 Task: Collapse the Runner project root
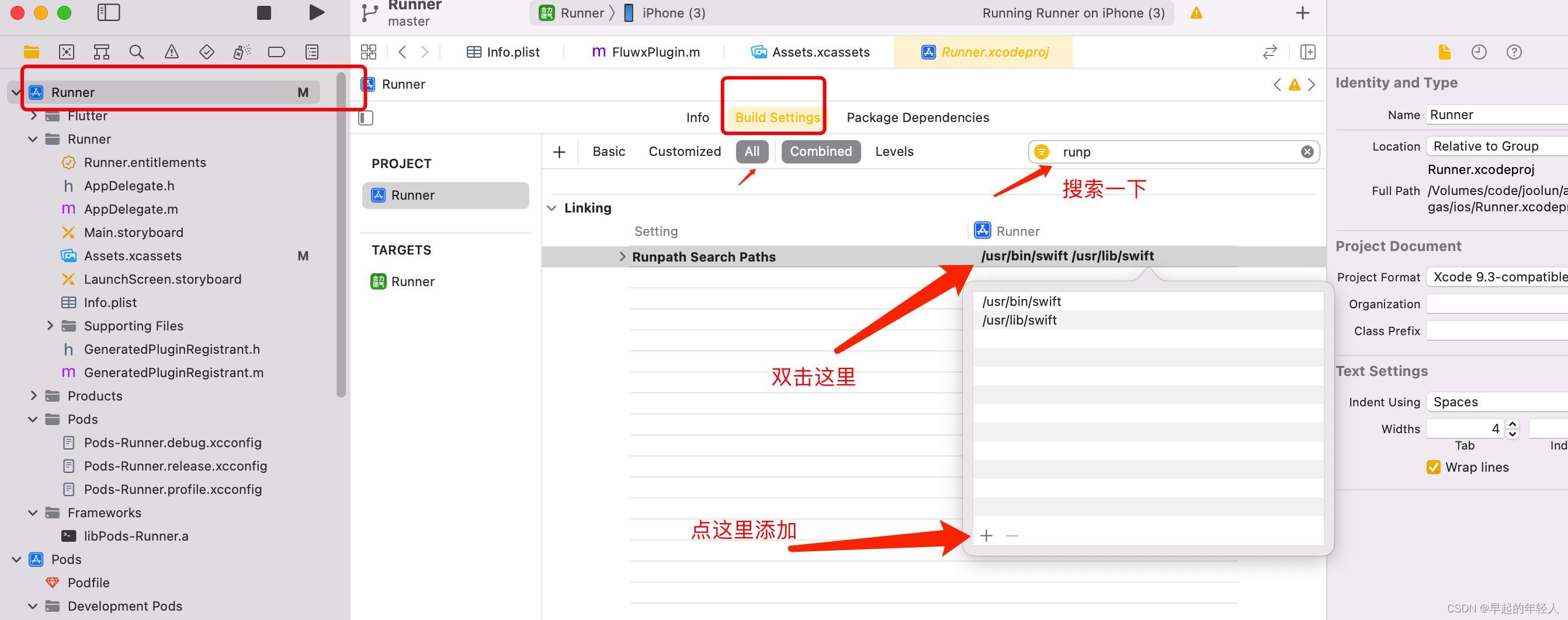pos(16,92)
